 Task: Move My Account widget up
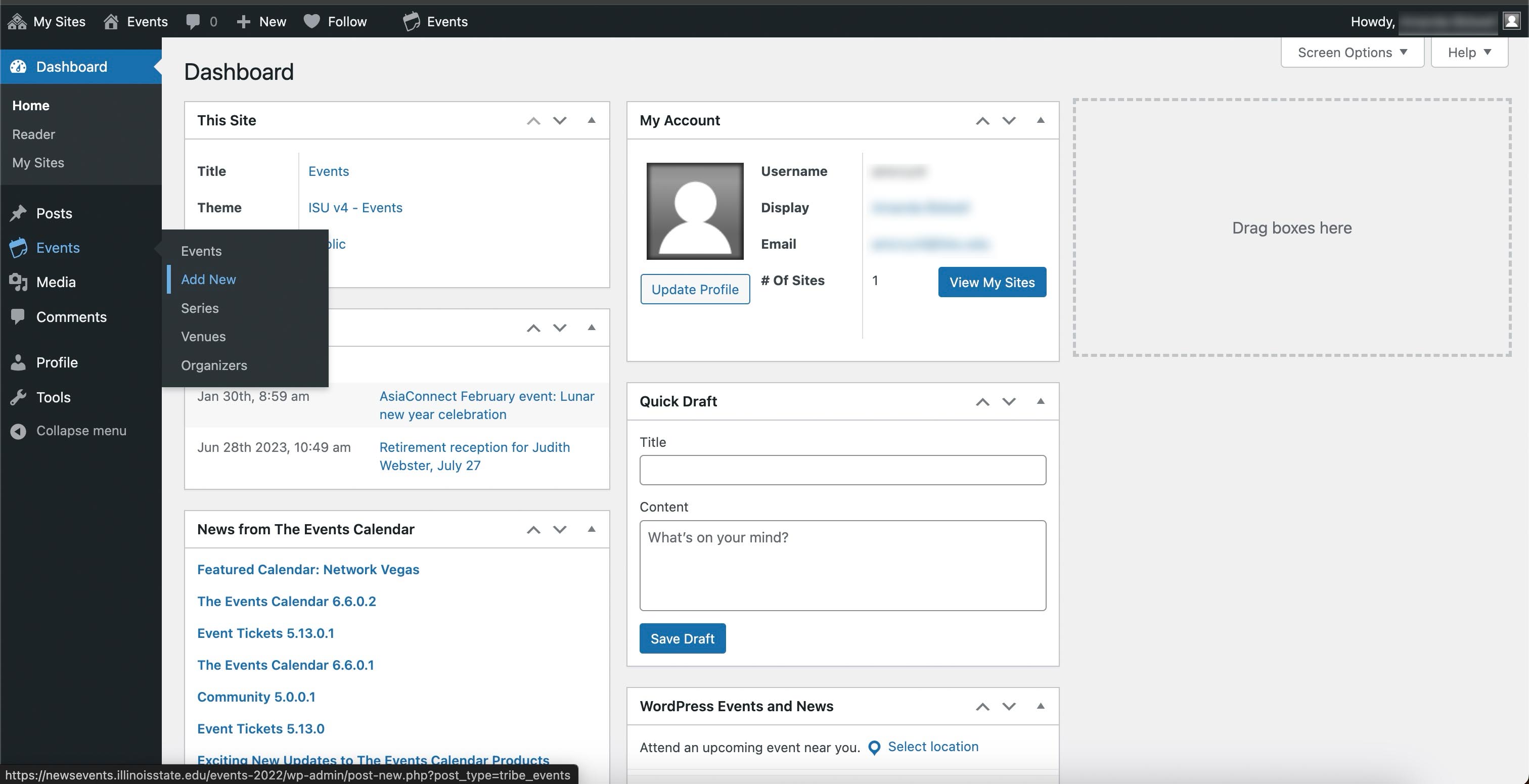pyautogui.click(x=982, y=120)
